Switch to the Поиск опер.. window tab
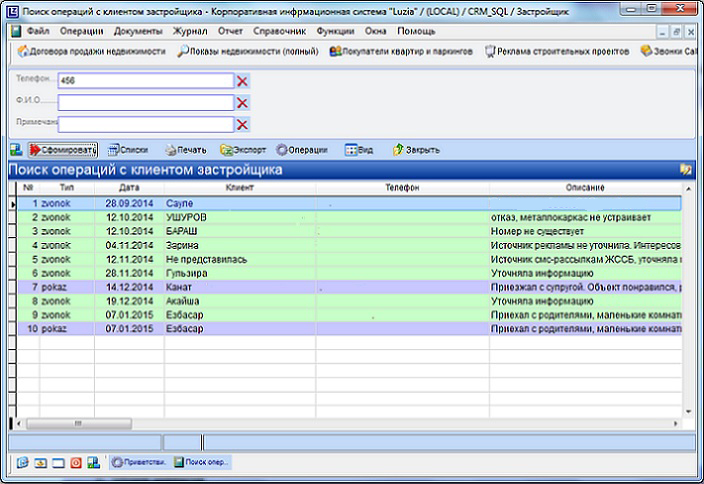 click(201, 462)
